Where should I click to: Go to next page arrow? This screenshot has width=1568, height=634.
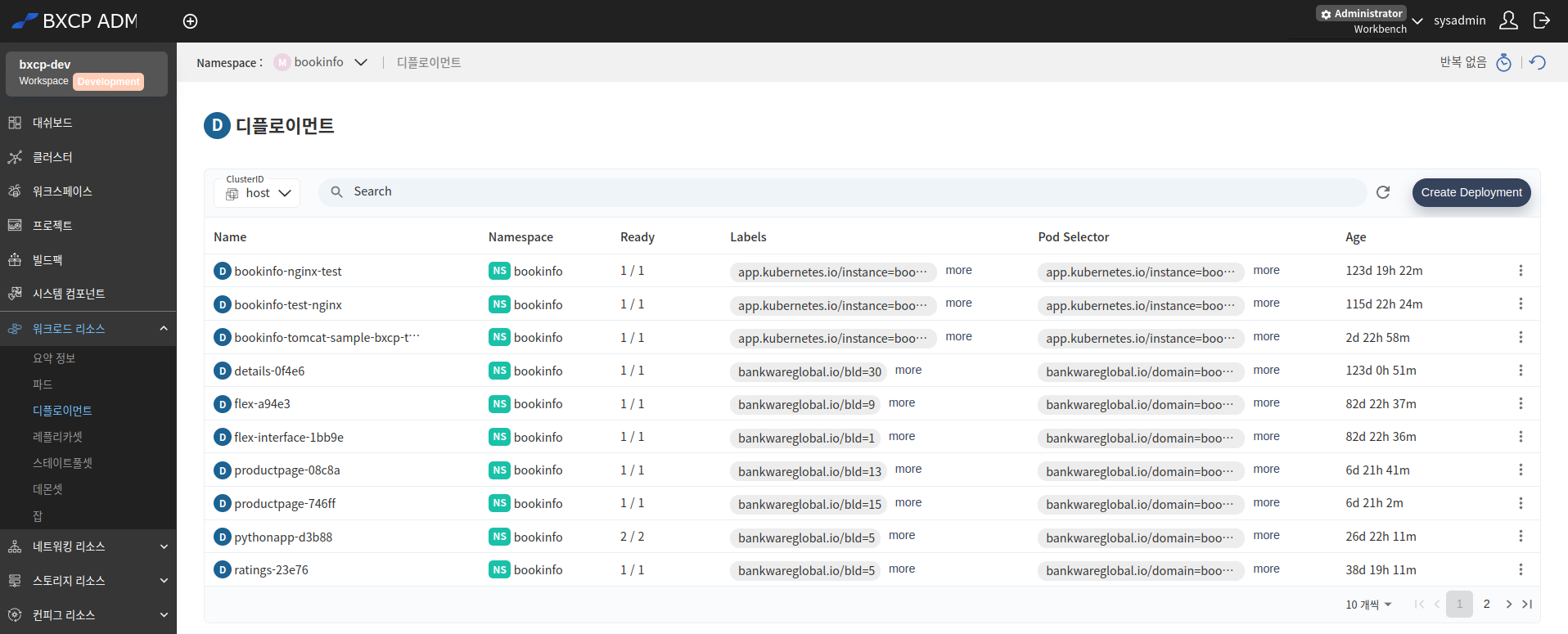point(1509,605)
